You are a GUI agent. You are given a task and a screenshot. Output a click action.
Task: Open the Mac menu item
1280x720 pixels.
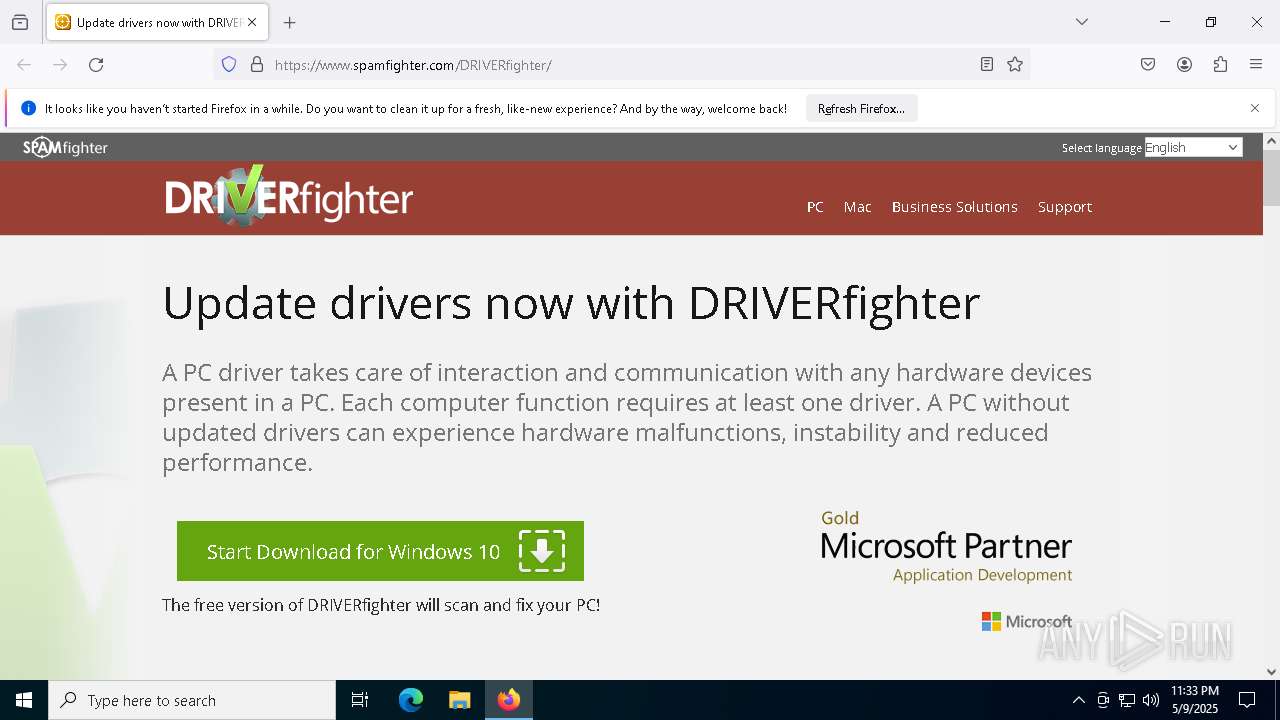click(x=858, y=207)
